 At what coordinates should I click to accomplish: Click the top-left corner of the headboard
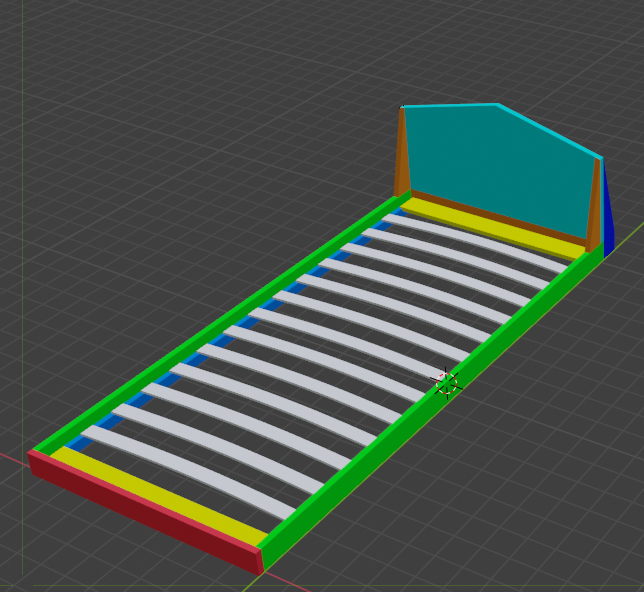tap(403, 107)
